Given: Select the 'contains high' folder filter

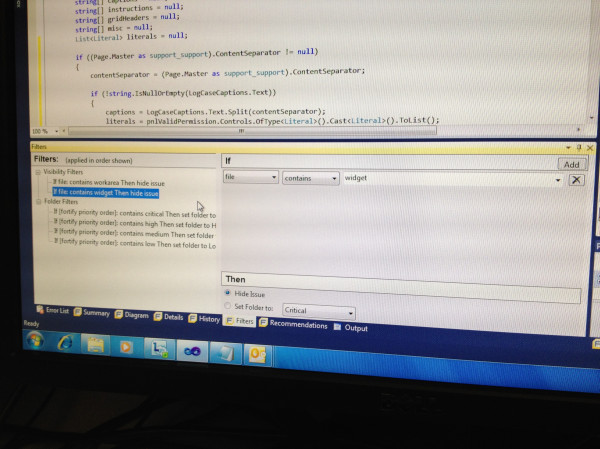Looking at the screenshot, I should (x=135, y=224).
